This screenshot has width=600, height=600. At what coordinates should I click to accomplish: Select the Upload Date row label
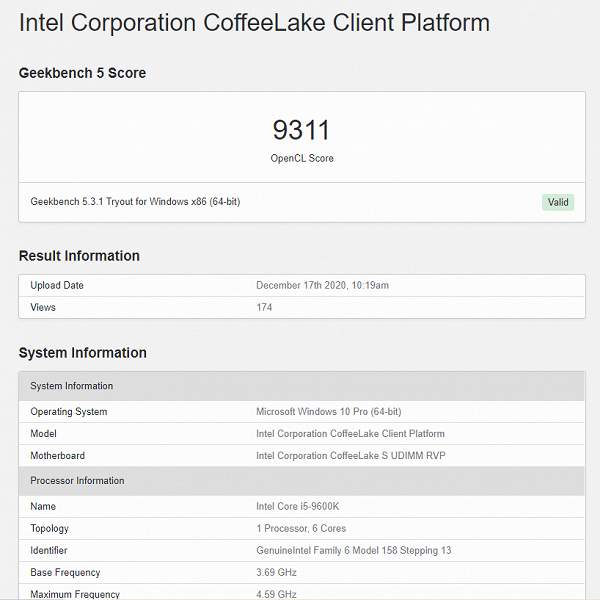(57, 286)
